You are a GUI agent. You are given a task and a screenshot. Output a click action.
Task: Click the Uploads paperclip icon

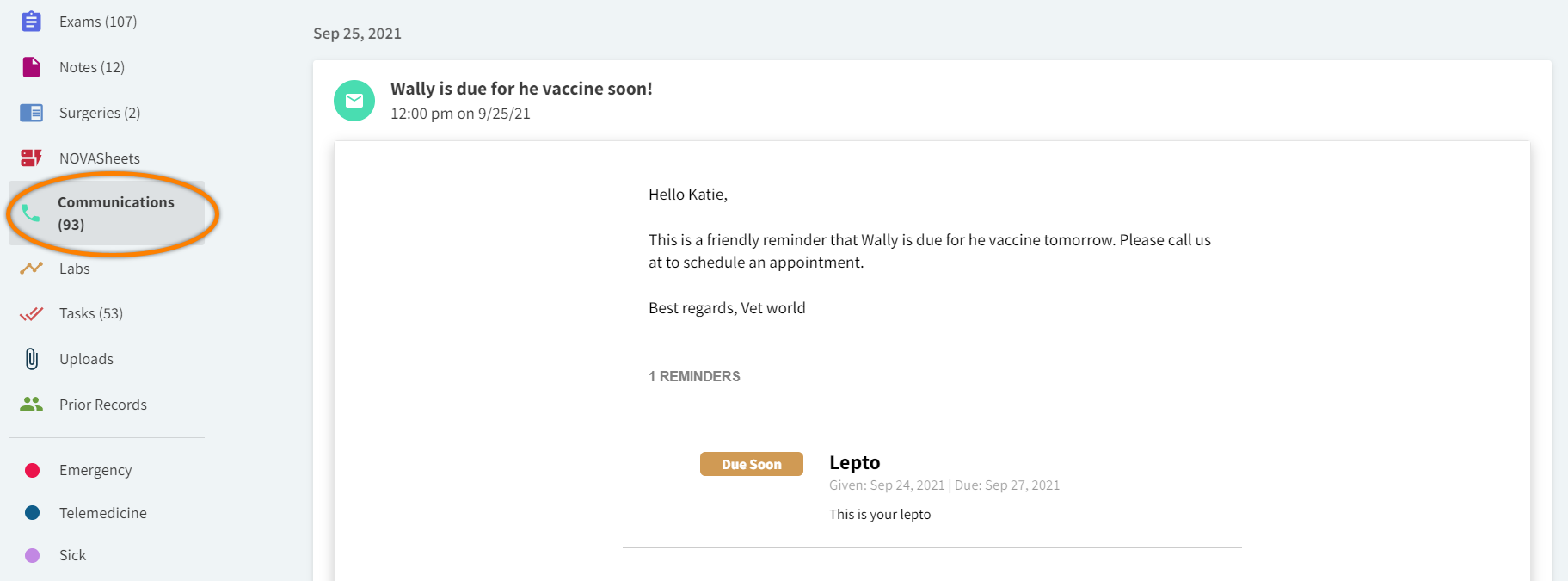[32, 359]
